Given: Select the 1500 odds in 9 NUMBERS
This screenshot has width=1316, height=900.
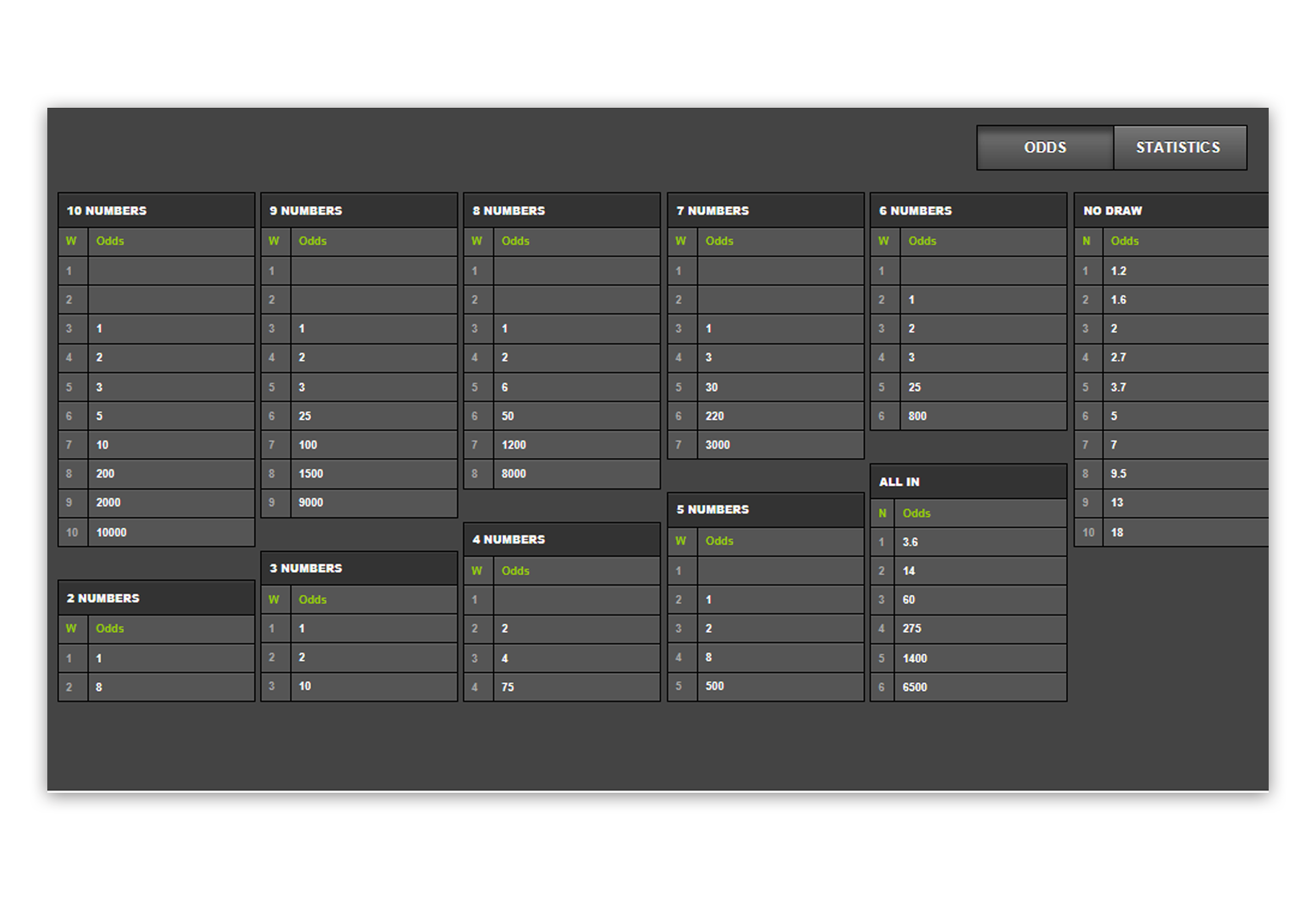Looking at the screenshot, I should click(x=374, y=474).
